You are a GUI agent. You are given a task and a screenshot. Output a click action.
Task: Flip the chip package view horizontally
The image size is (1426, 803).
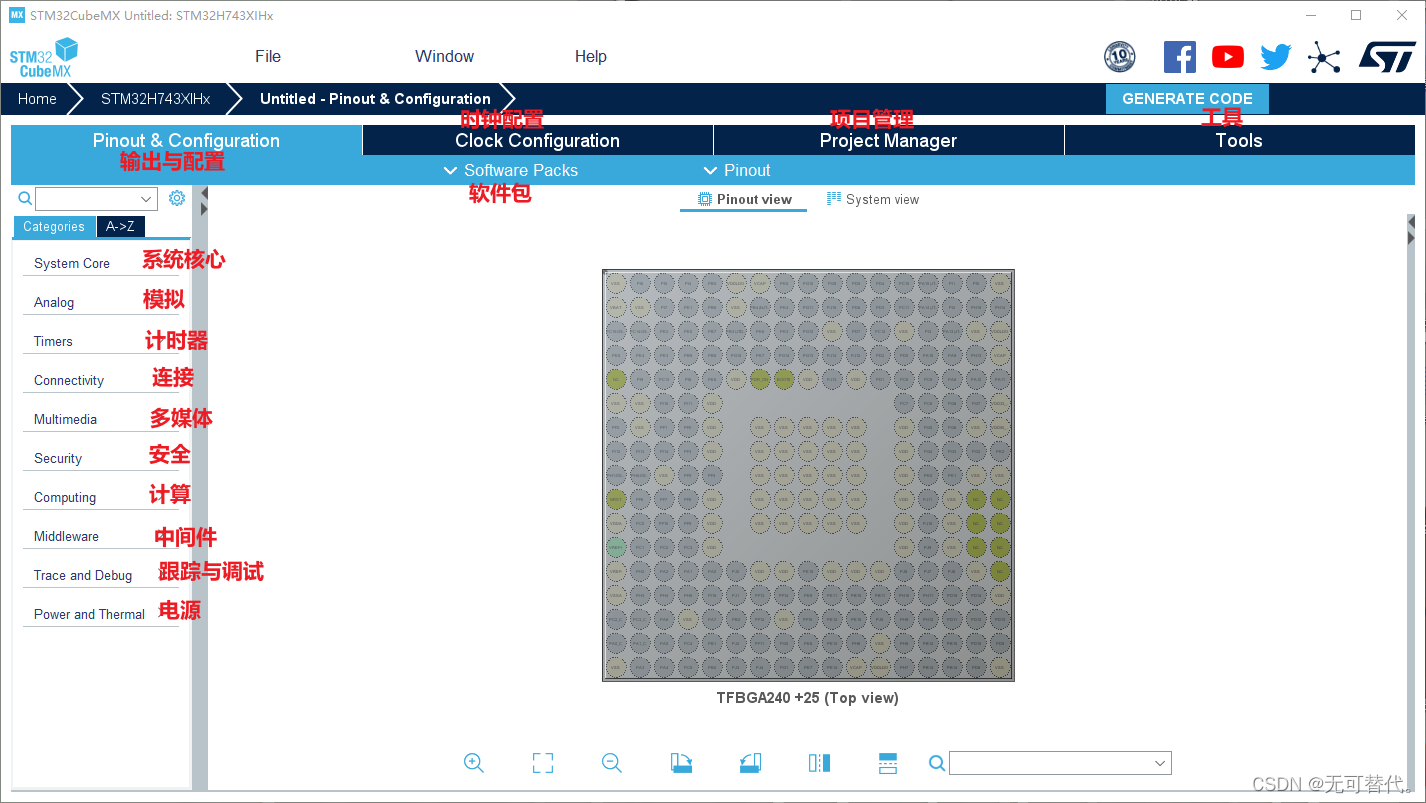818,762
